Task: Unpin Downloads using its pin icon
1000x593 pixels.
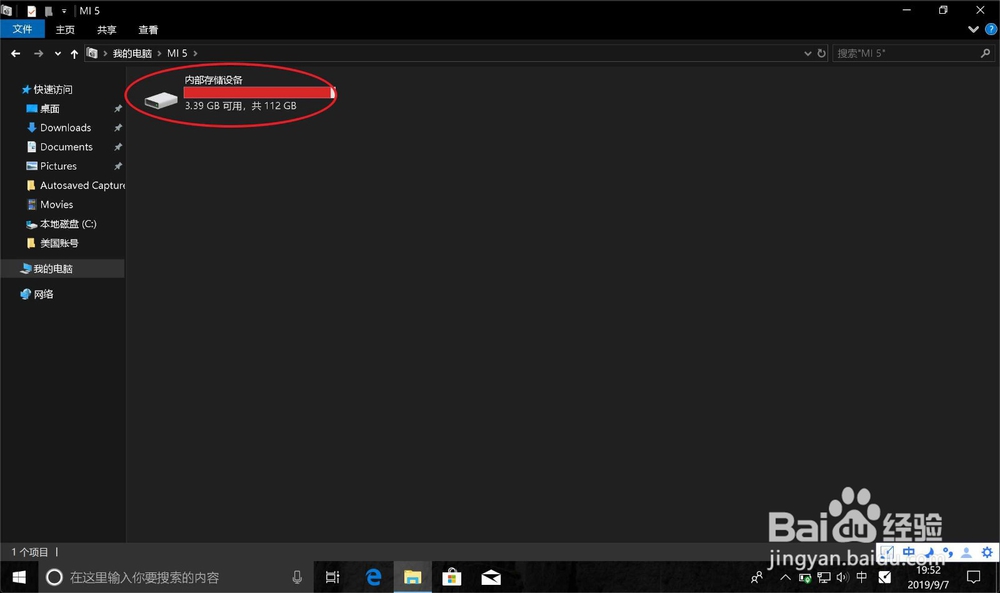Action: 117,128
